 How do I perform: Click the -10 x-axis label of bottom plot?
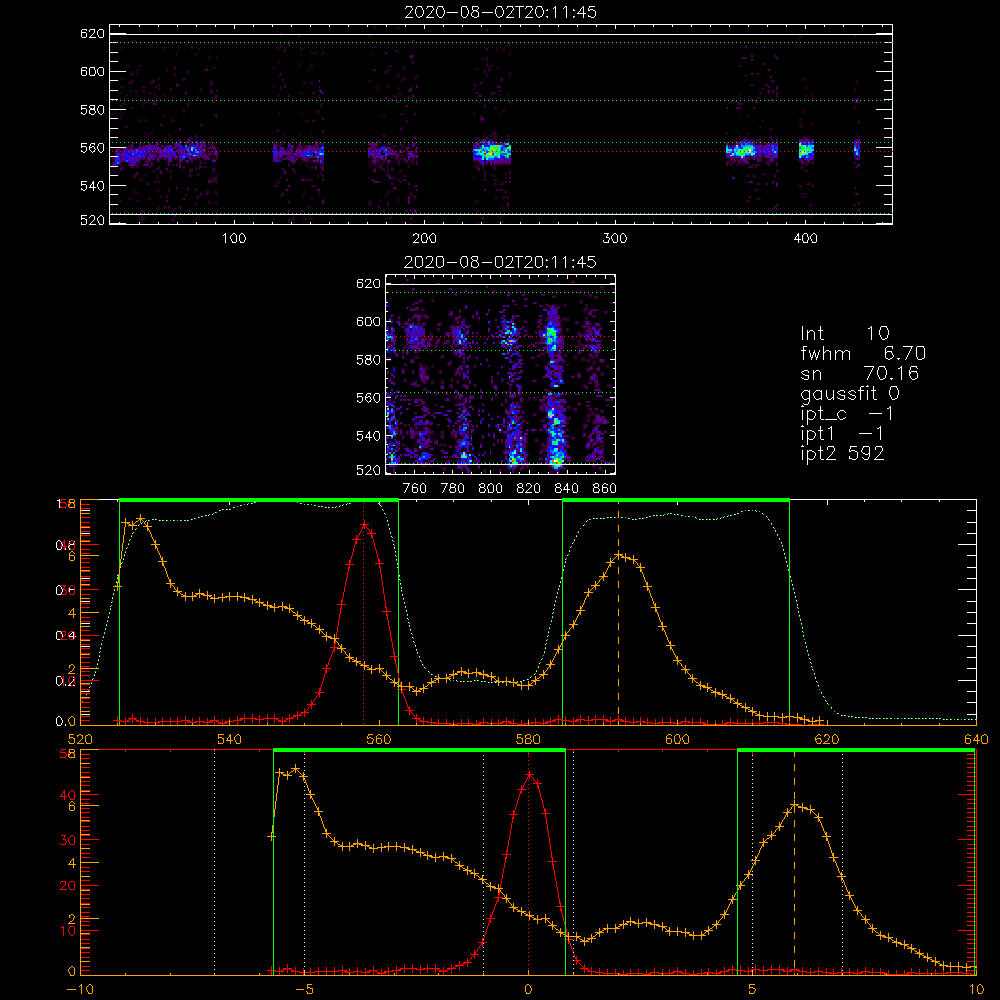pos(80,989)
